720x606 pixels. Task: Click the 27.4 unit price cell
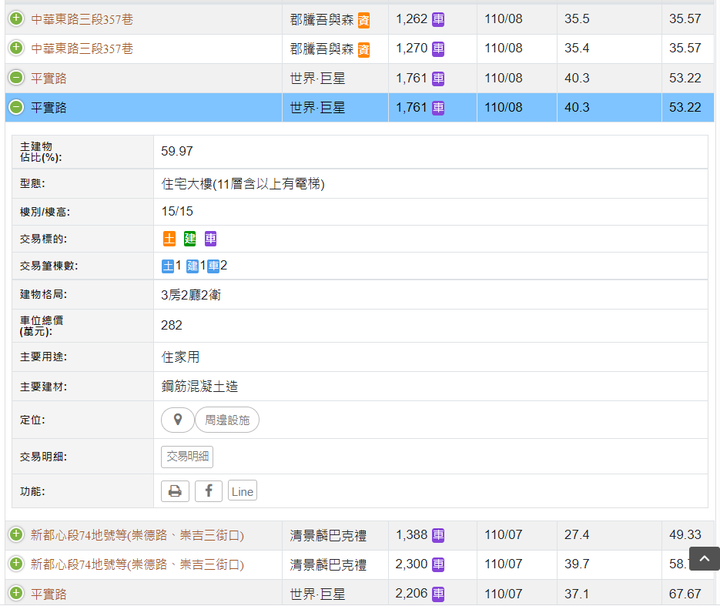(577, 535)
